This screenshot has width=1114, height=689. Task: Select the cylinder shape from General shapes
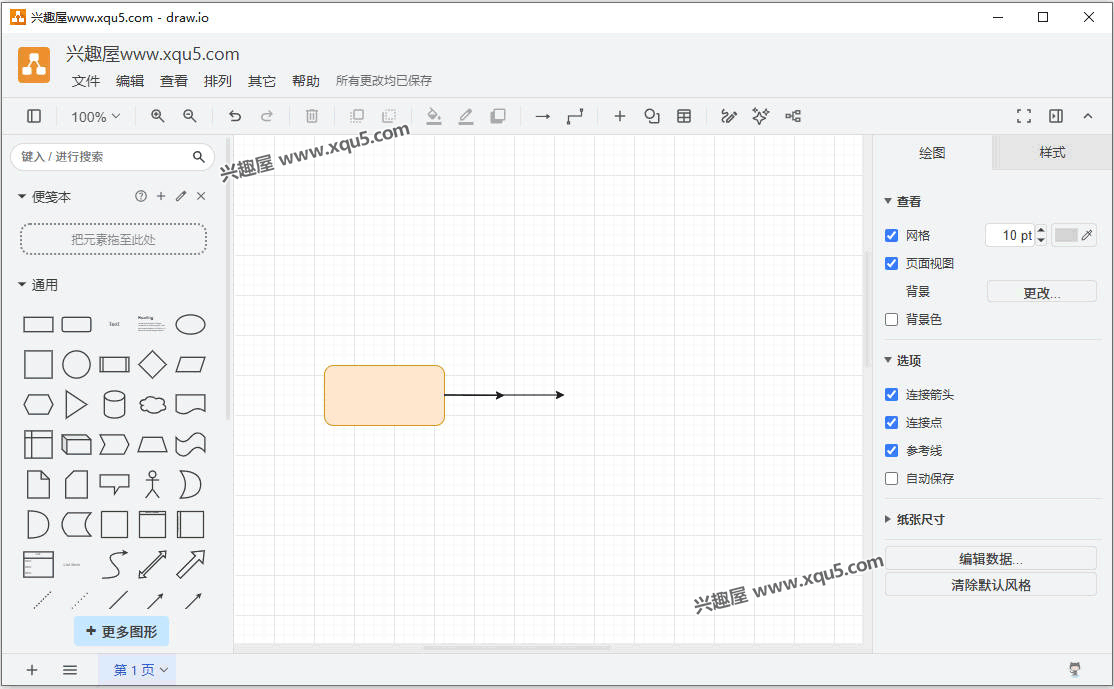[x=114, y=404]
